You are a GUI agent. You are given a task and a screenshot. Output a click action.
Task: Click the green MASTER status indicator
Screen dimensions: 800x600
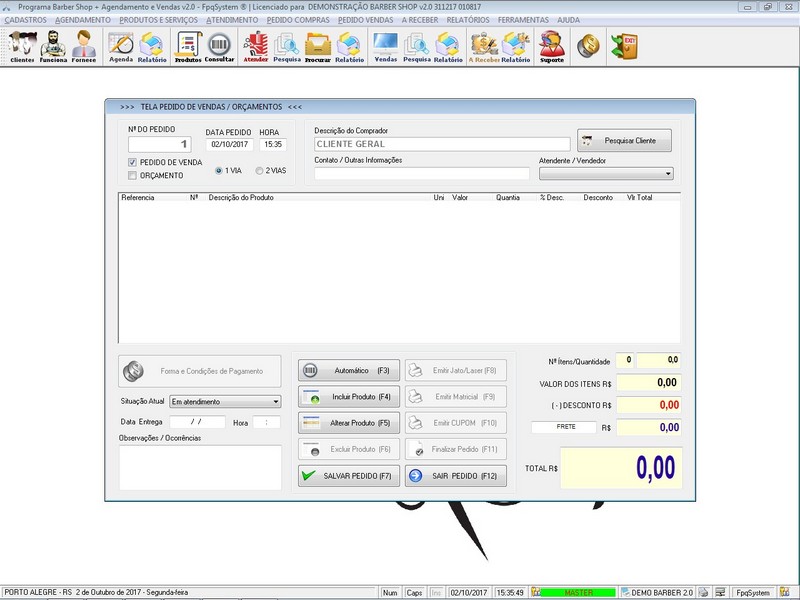578,592
